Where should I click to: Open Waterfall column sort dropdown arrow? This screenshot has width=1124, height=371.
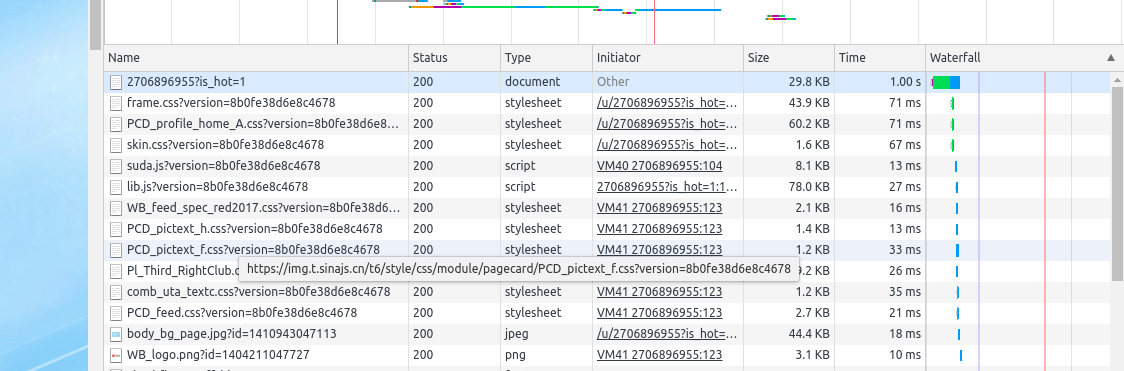(1110, 58)
